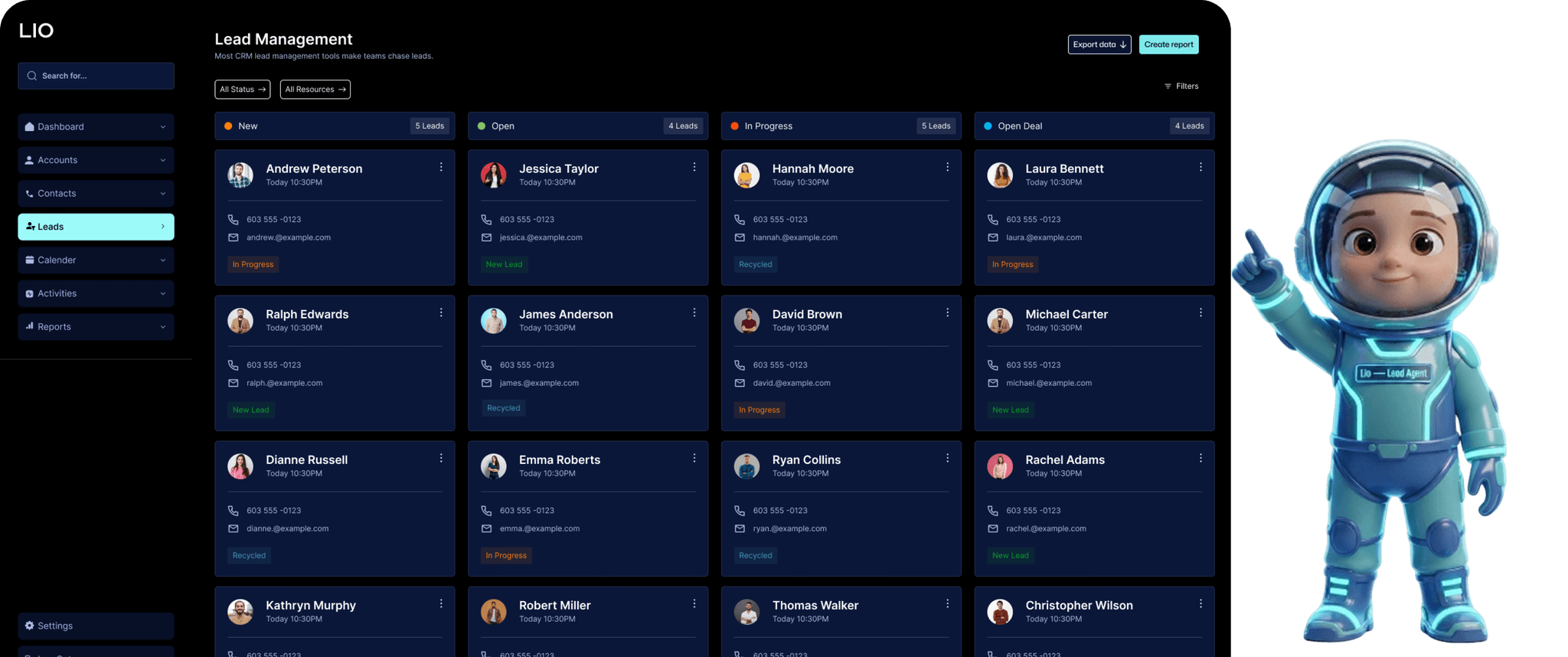Click the In Progress column header
Screen dimensions: 1568x657
coord(841,126)
